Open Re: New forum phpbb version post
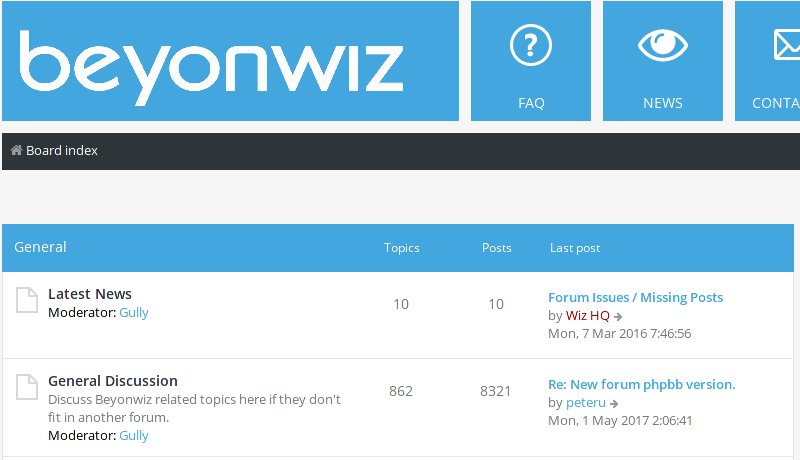The width and height of the screenshot is (800, 460). click(641, 384)
